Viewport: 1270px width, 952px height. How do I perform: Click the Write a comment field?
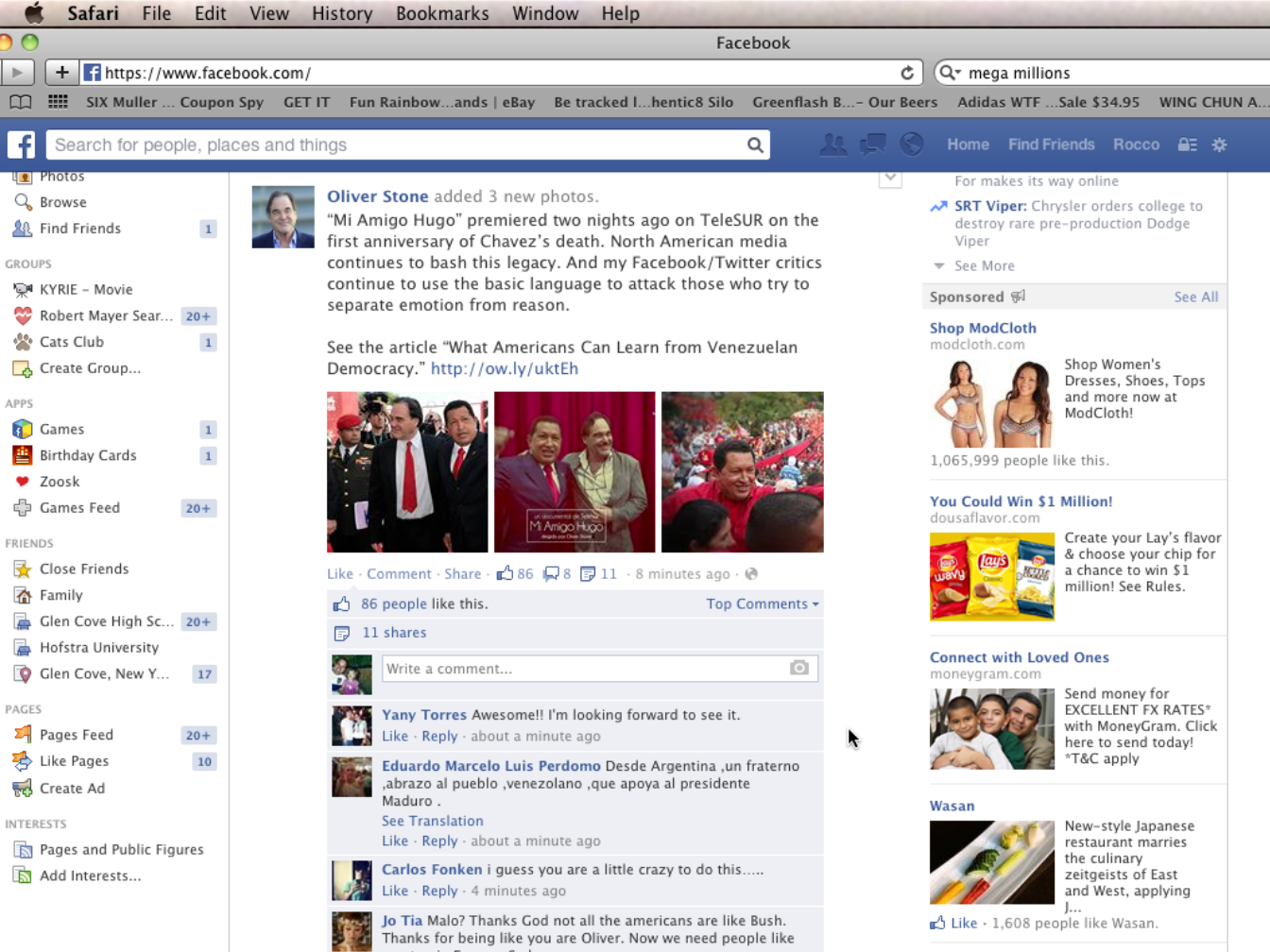(600, 669)
